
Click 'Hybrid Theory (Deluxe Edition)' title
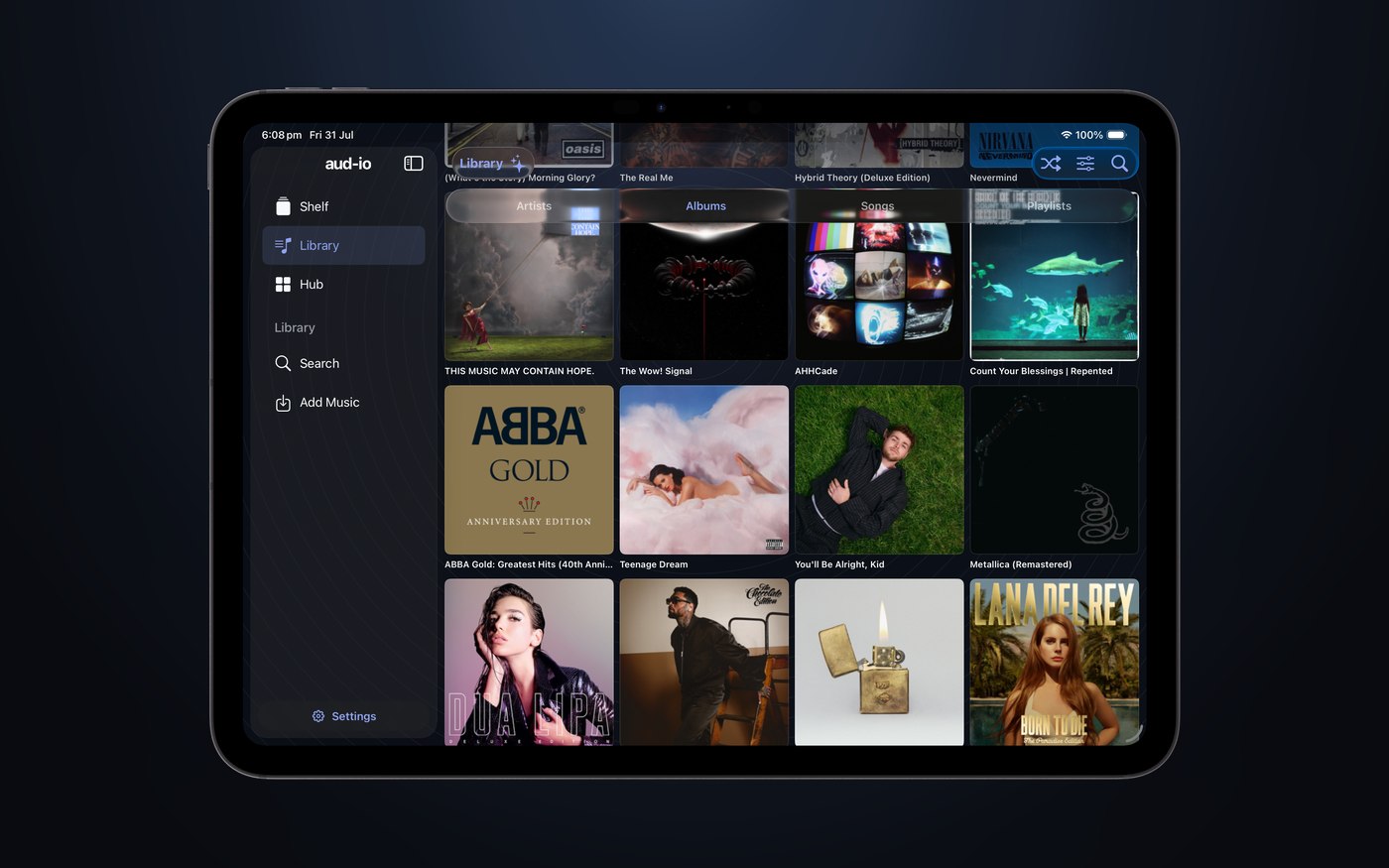tap(862, 179)
